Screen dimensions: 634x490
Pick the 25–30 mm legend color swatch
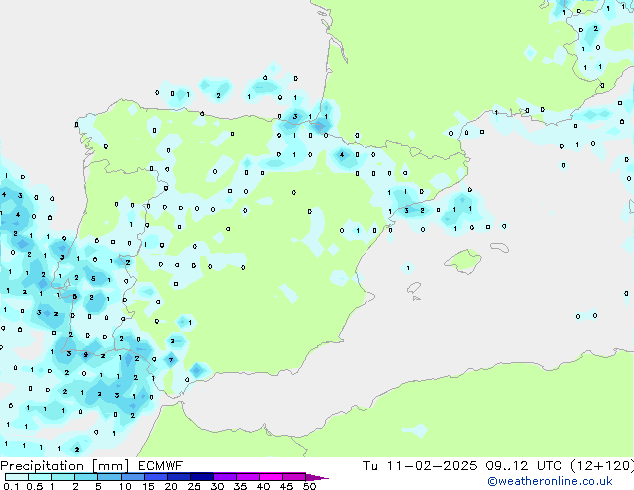coord(201,477)
